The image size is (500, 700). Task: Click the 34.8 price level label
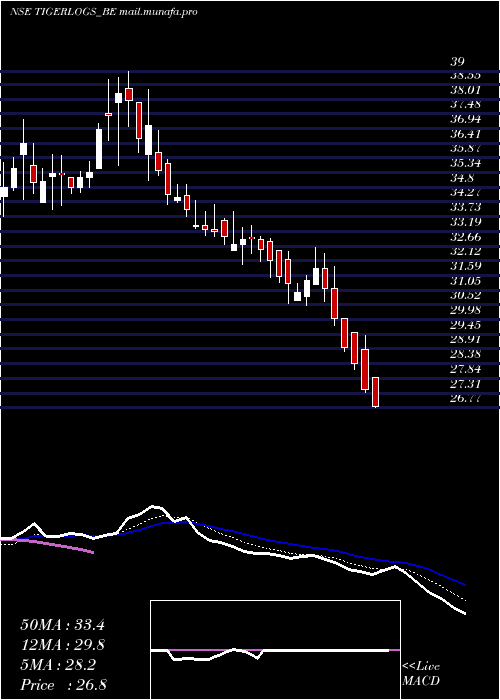462,178
